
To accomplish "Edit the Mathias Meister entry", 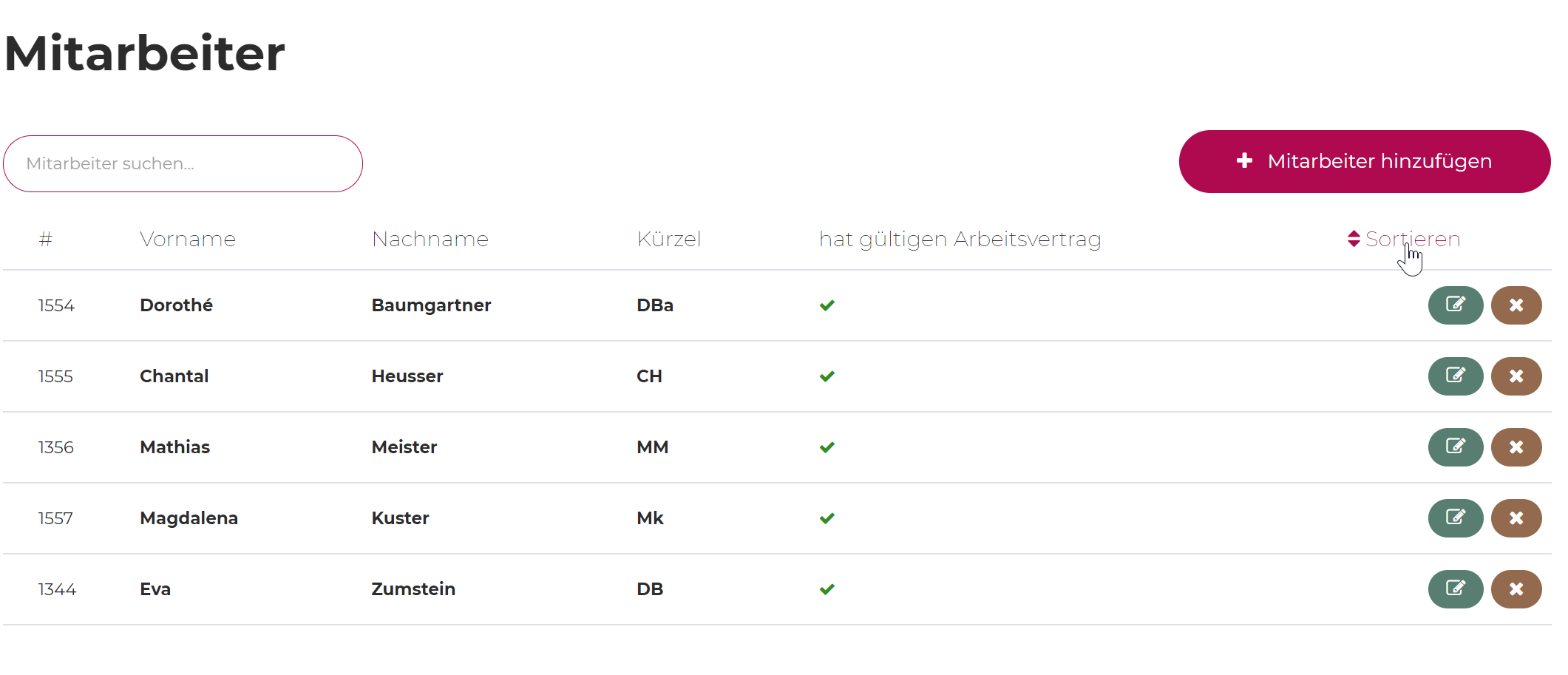I will (1455, 447).
